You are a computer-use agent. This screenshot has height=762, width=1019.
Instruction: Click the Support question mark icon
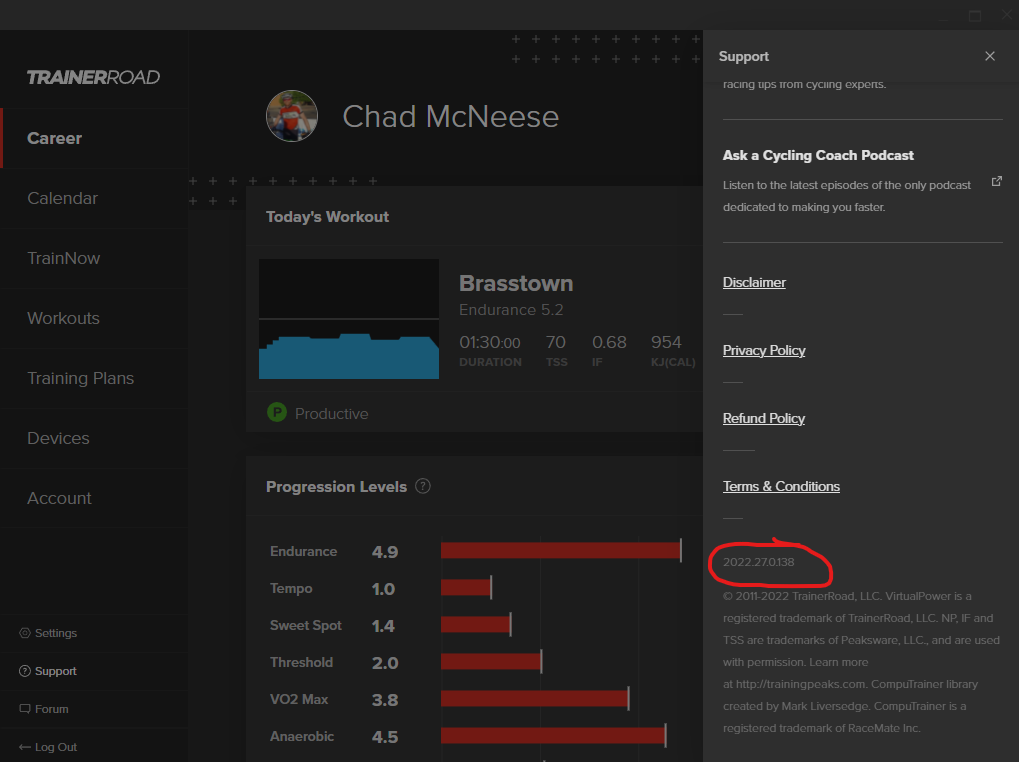[x=25, y=671]
